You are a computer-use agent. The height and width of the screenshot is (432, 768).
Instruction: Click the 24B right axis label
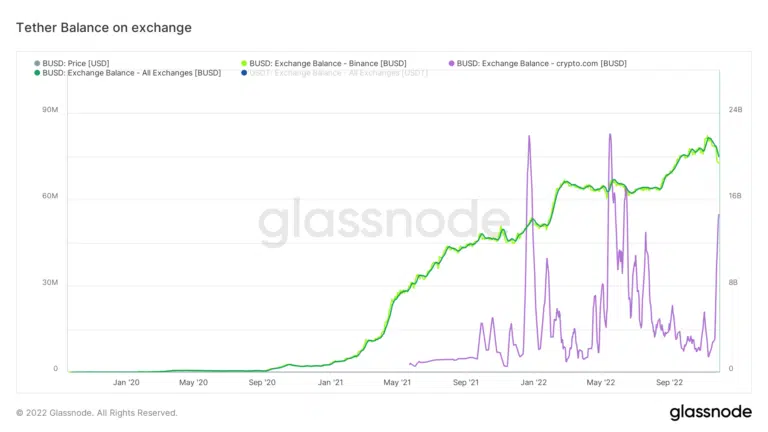(734, 110)
